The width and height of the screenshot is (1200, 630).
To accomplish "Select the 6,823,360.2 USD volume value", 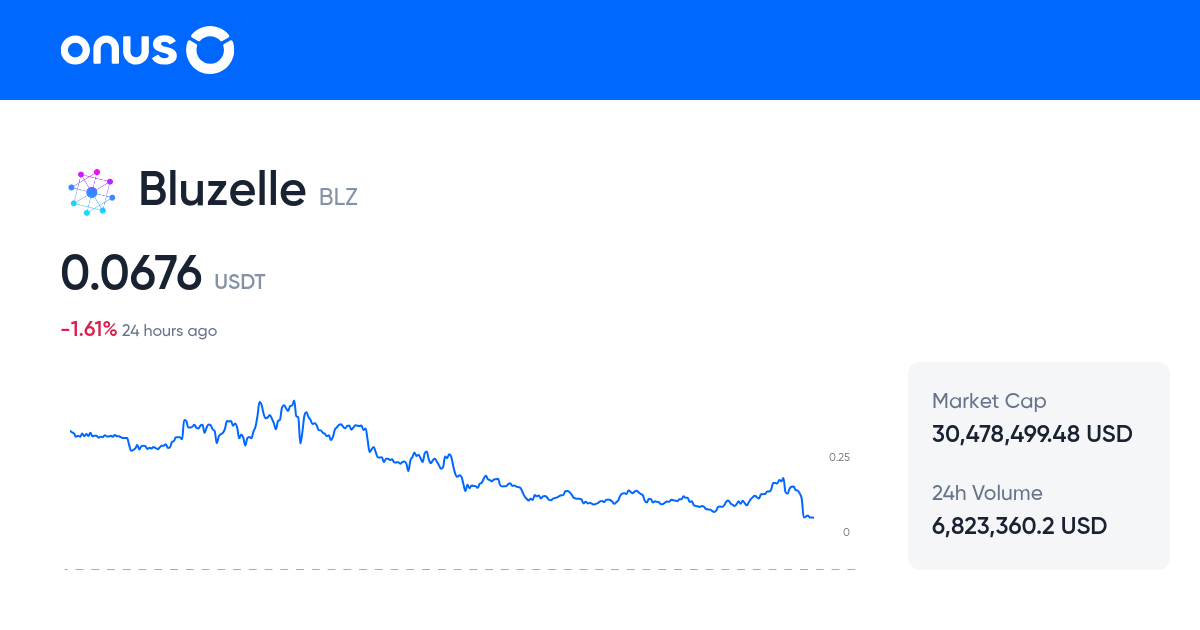I will [1019, 526].
